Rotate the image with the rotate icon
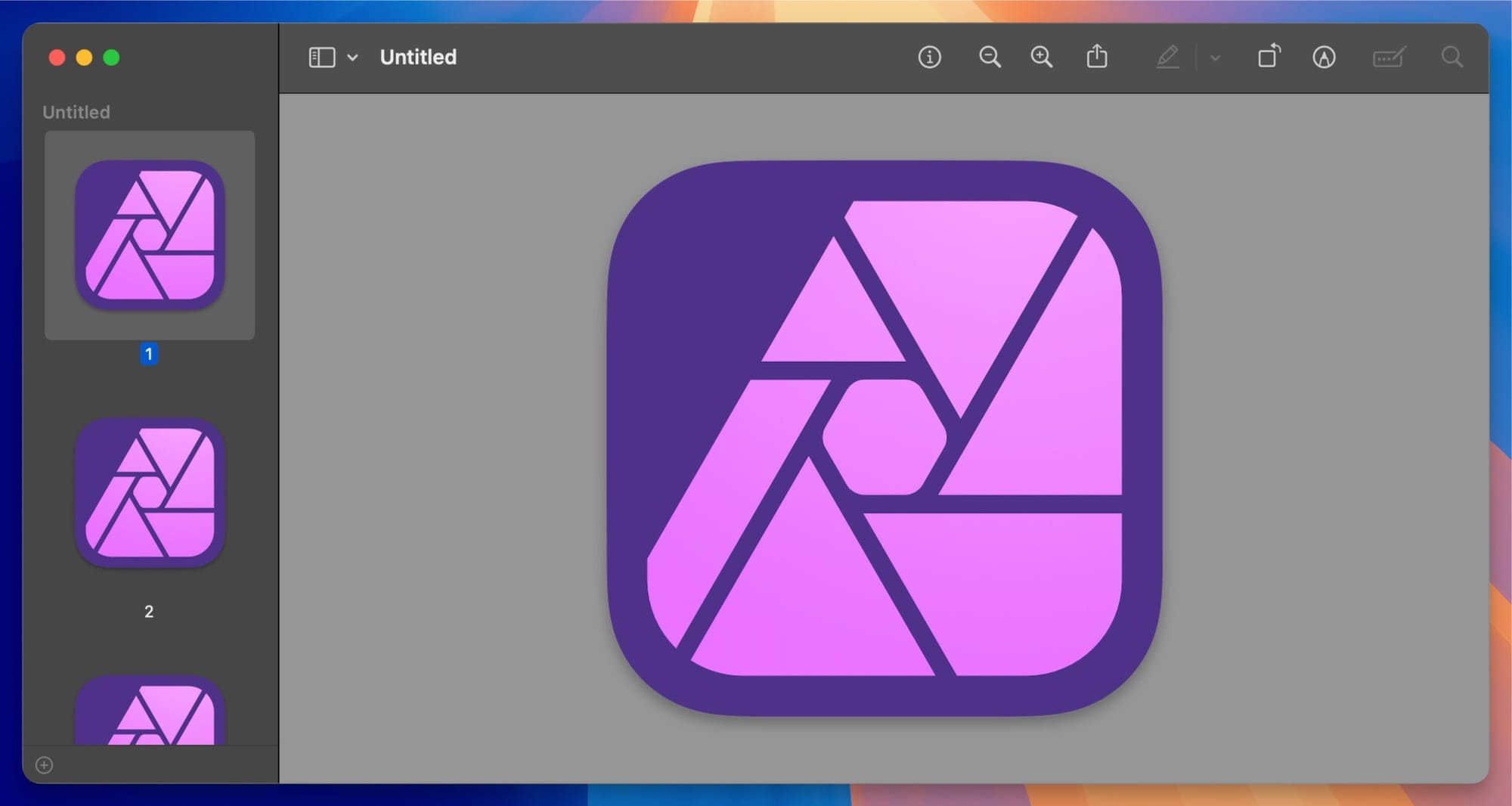1512x806 pixels. (x=1269, y=57)
